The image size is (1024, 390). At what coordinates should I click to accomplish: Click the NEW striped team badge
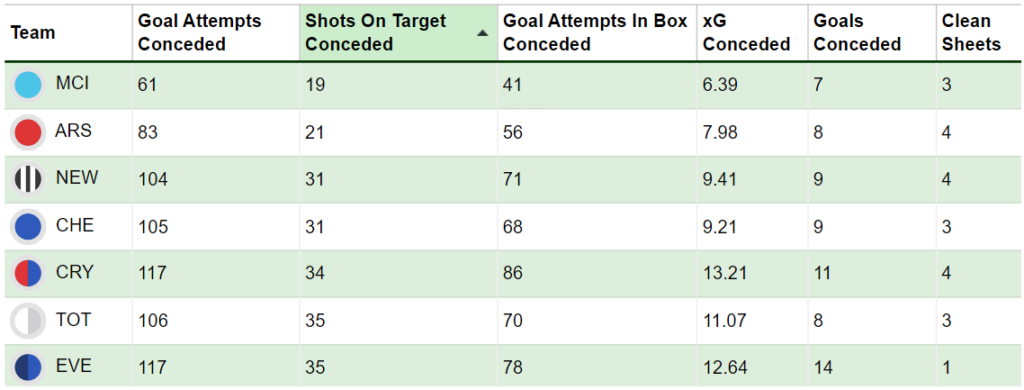click(x=28, y=180)
